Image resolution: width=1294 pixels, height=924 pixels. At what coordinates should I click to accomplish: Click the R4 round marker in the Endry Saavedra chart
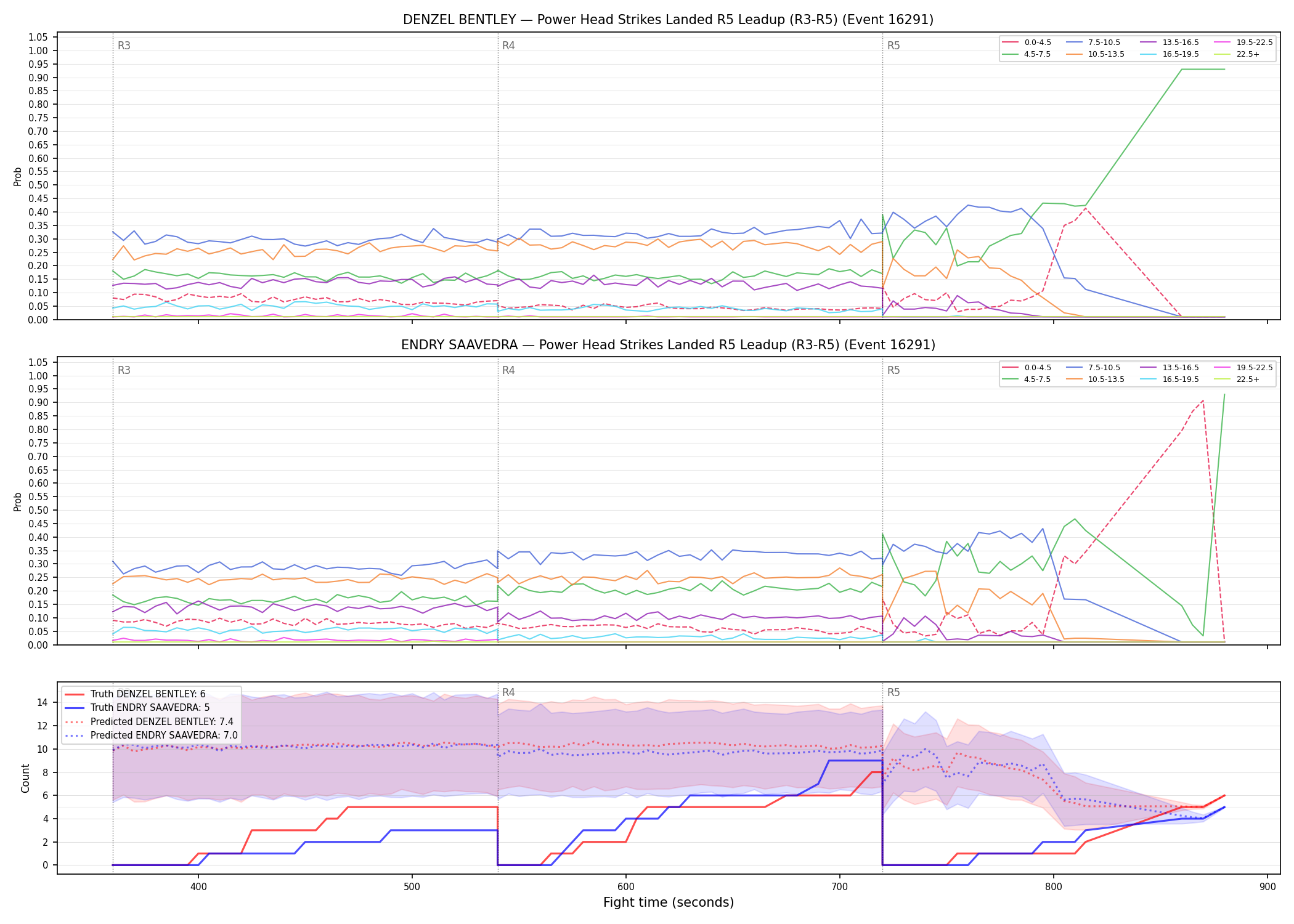pyautogui.click(x=508, y=370)
